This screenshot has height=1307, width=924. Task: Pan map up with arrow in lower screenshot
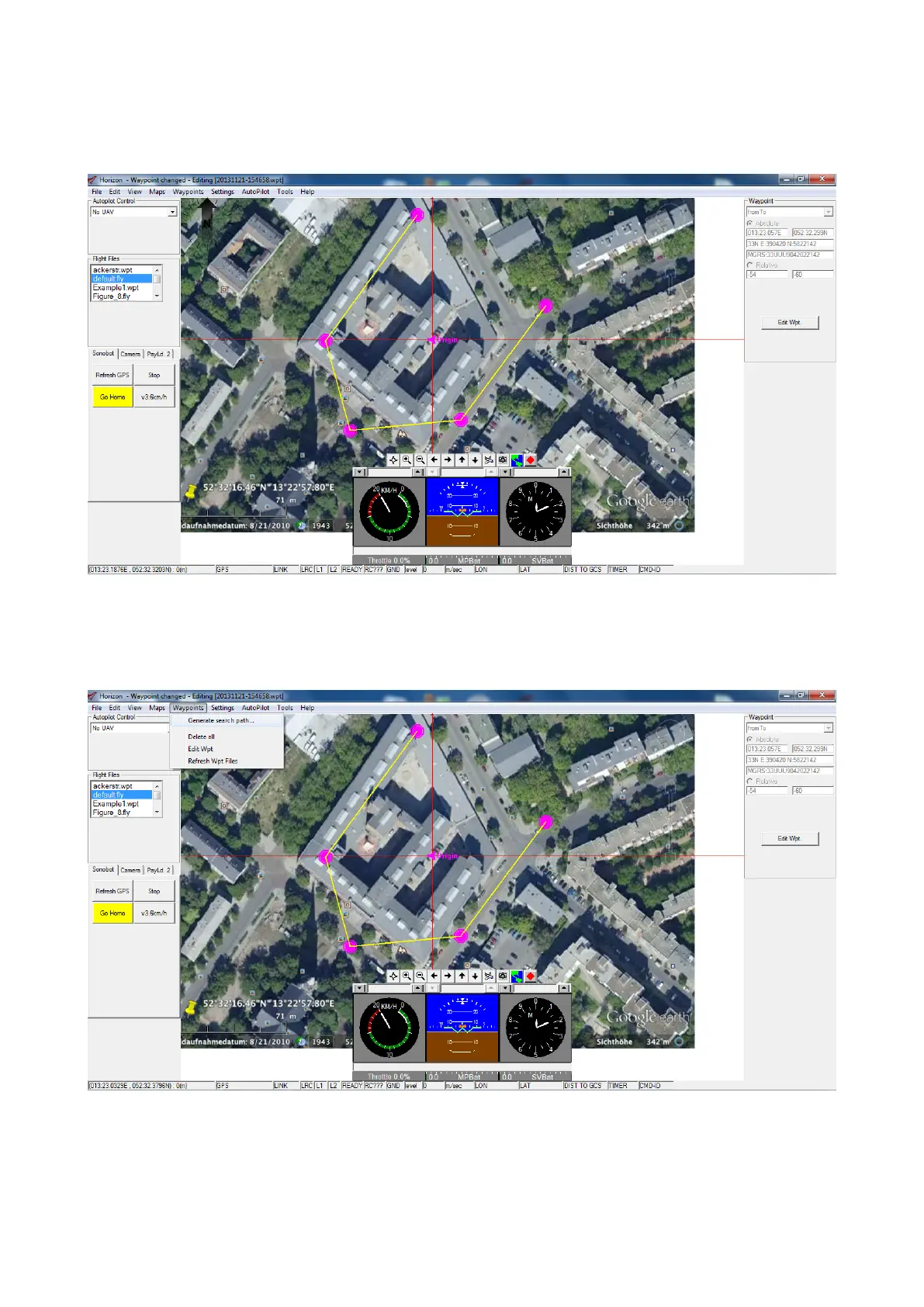click(462, 976)
